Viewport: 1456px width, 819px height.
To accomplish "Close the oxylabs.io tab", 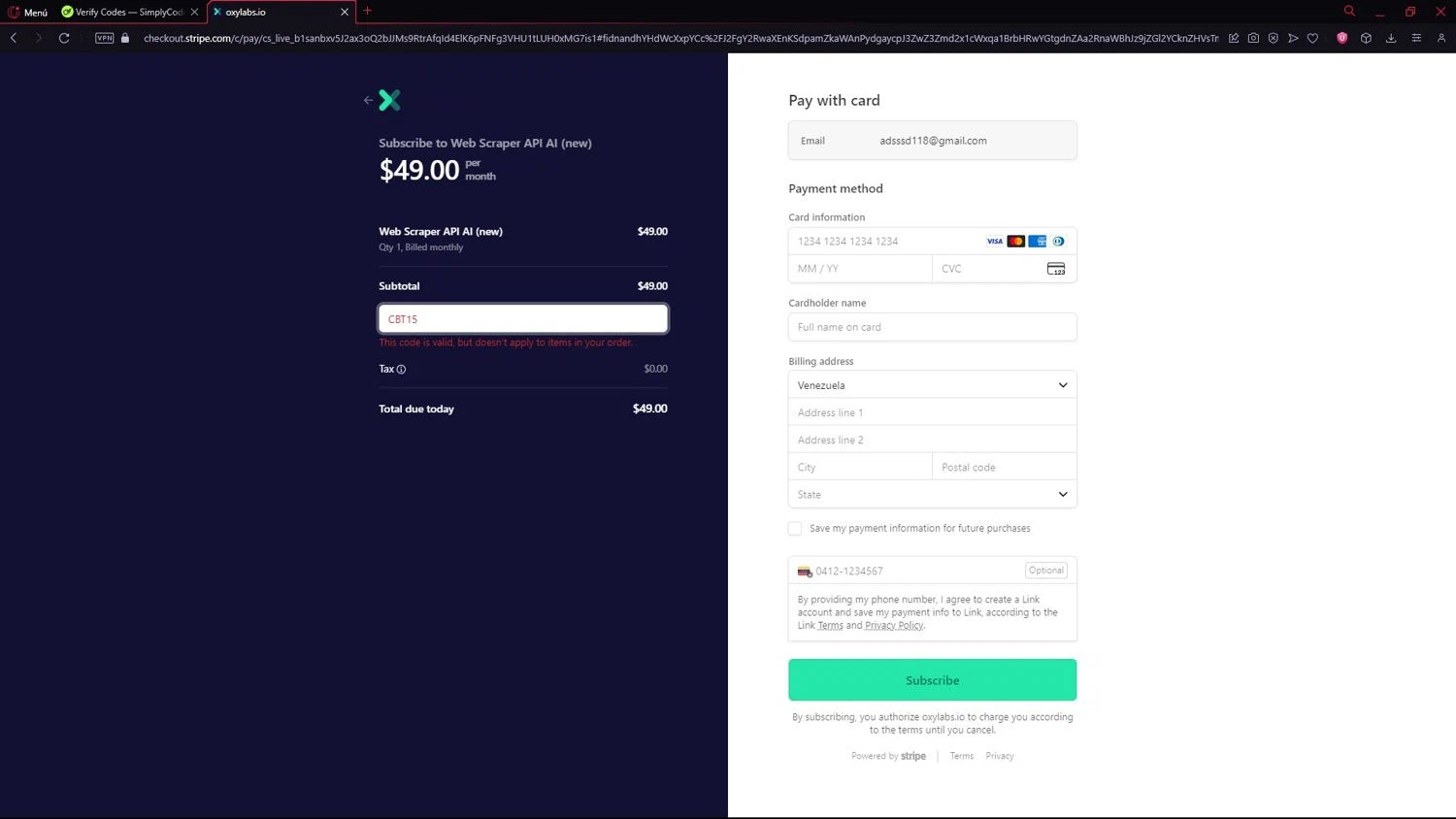I will click(x=344, y=12).
